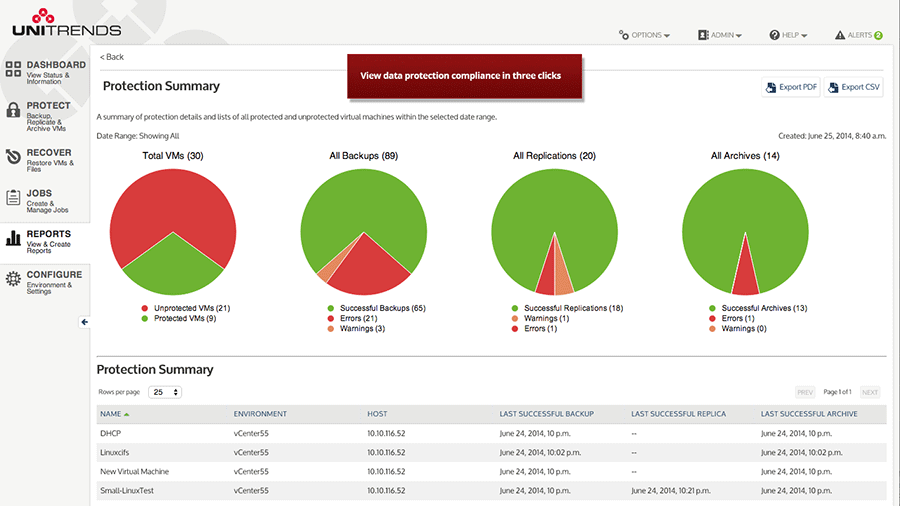Open Jobs create and manage section
Image resolution: width=900 pixels, height=506 pixels.
[x=45, y=200]
